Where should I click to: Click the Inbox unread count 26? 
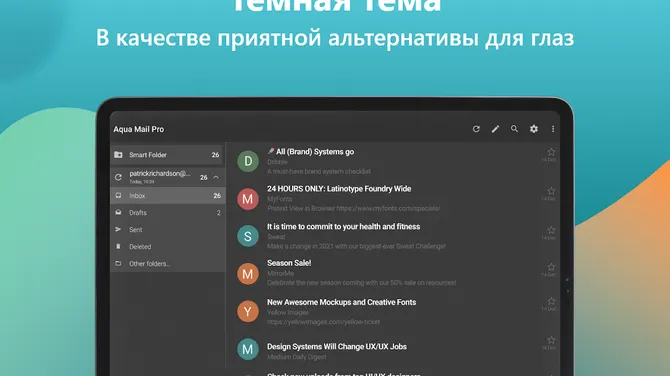coord(217,196)
